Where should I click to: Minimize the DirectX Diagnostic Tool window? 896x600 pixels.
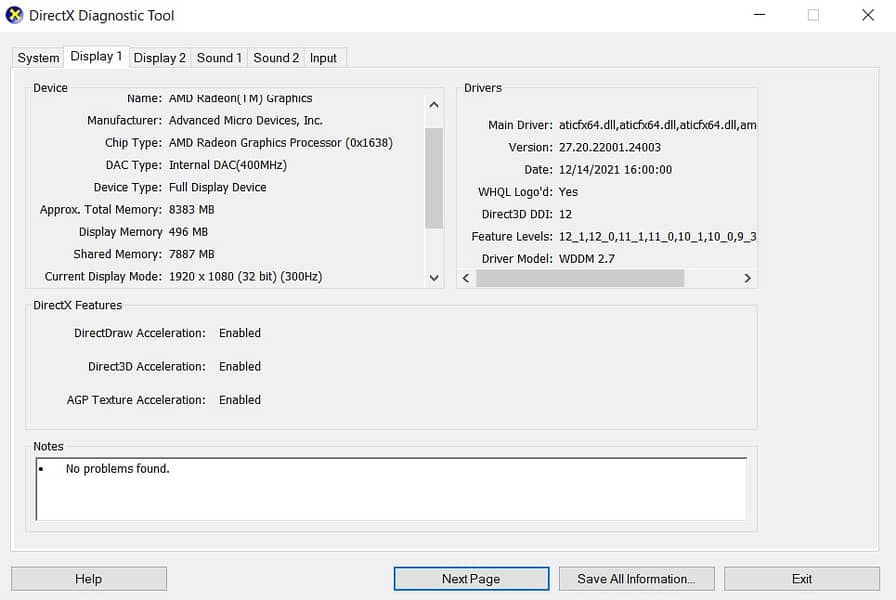click(758, 15)
